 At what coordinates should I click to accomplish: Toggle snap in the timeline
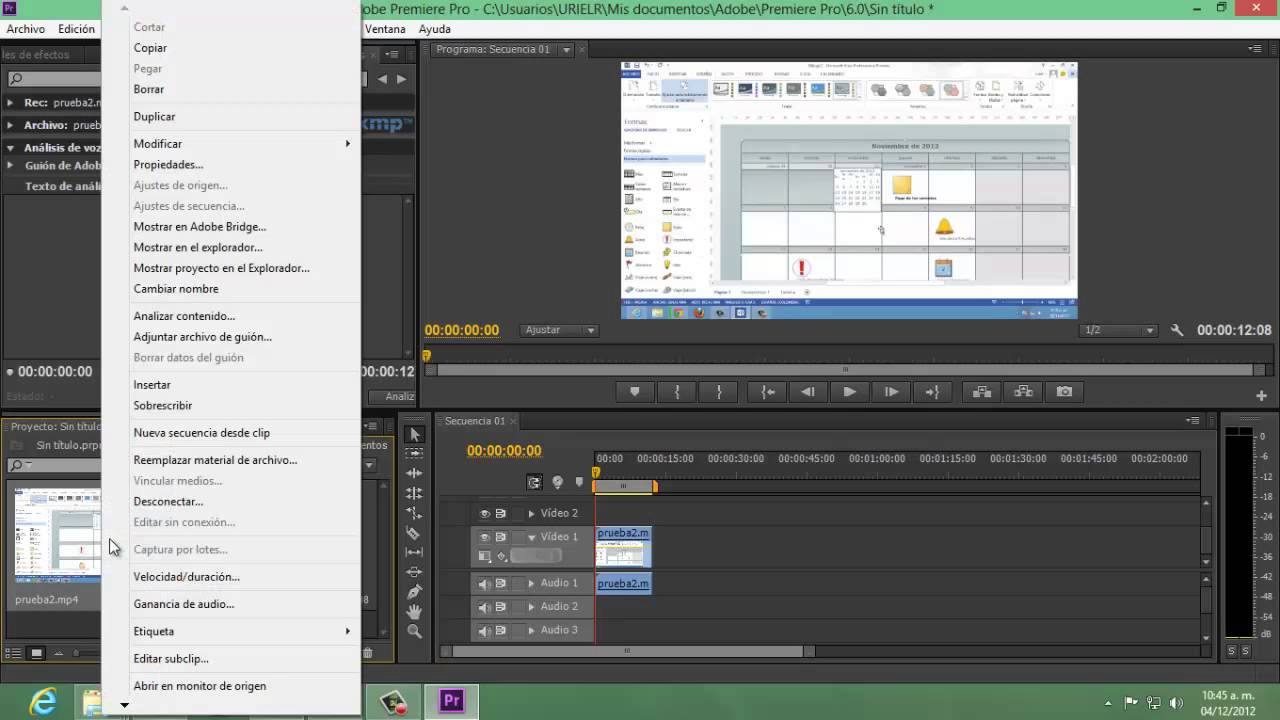point(534,482)
